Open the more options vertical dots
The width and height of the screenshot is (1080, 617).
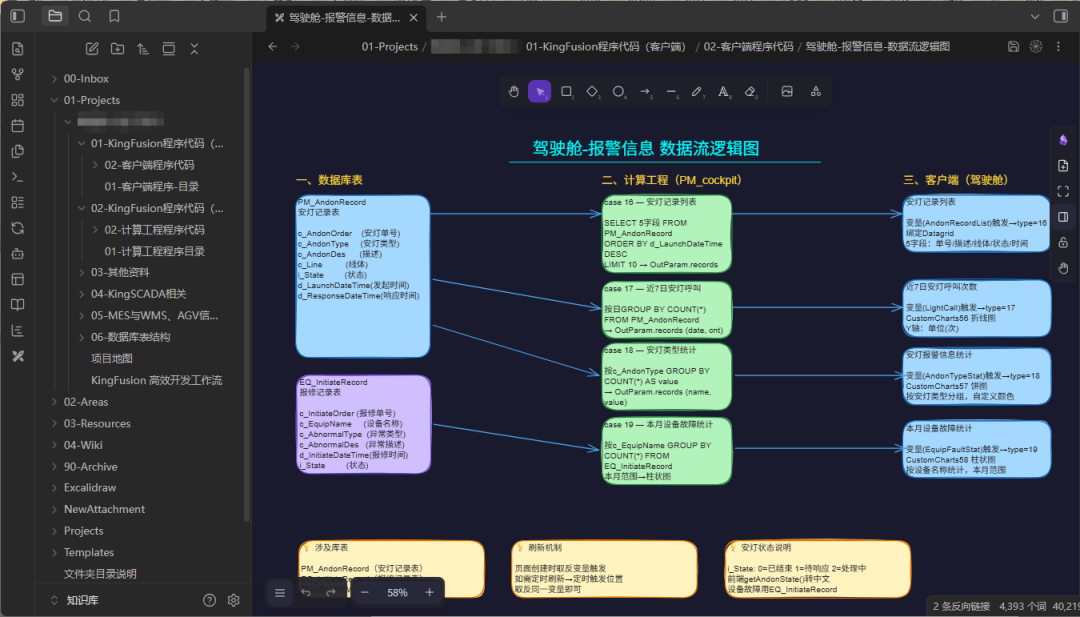pyautogui.click(x=1059, y=47)
